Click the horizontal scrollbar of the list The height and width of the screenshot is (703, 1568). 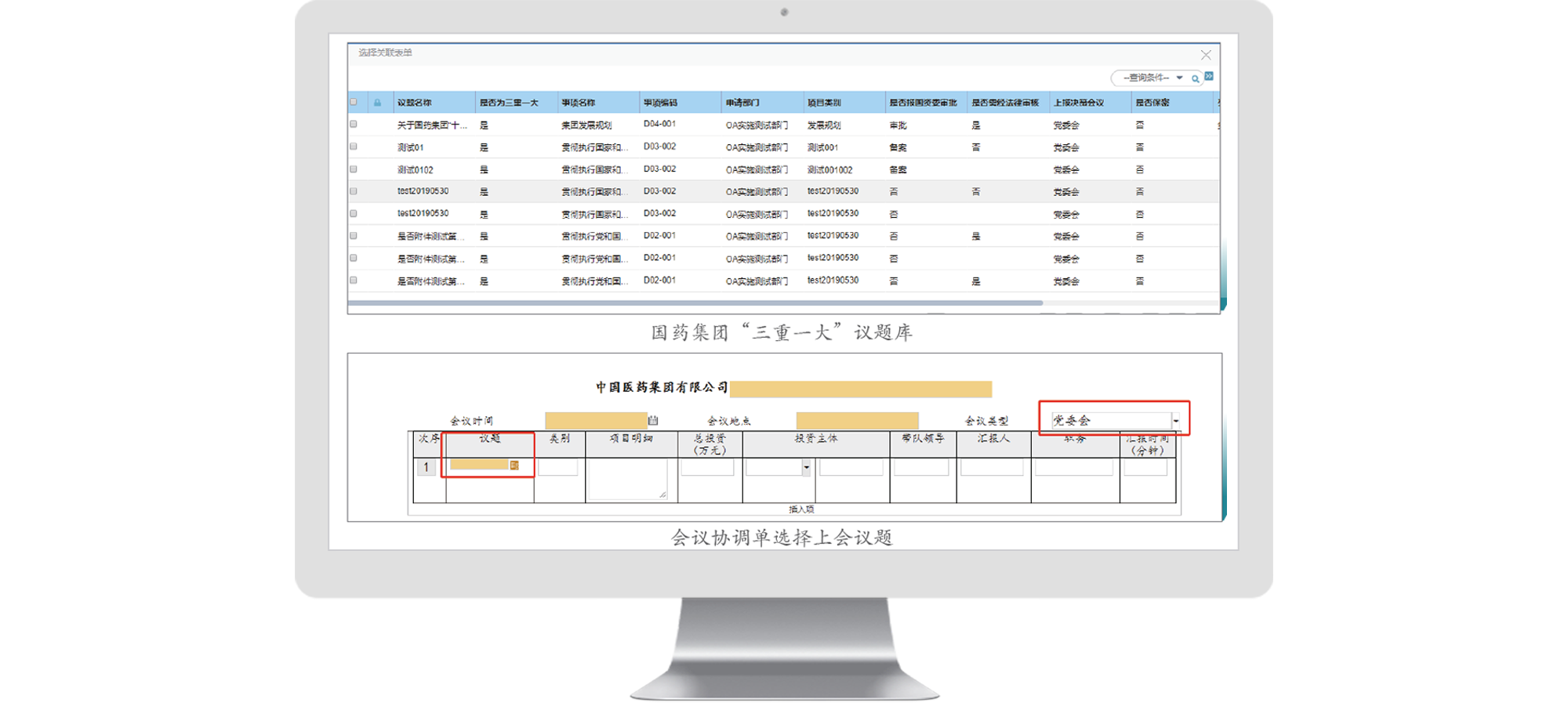point(695,303)
